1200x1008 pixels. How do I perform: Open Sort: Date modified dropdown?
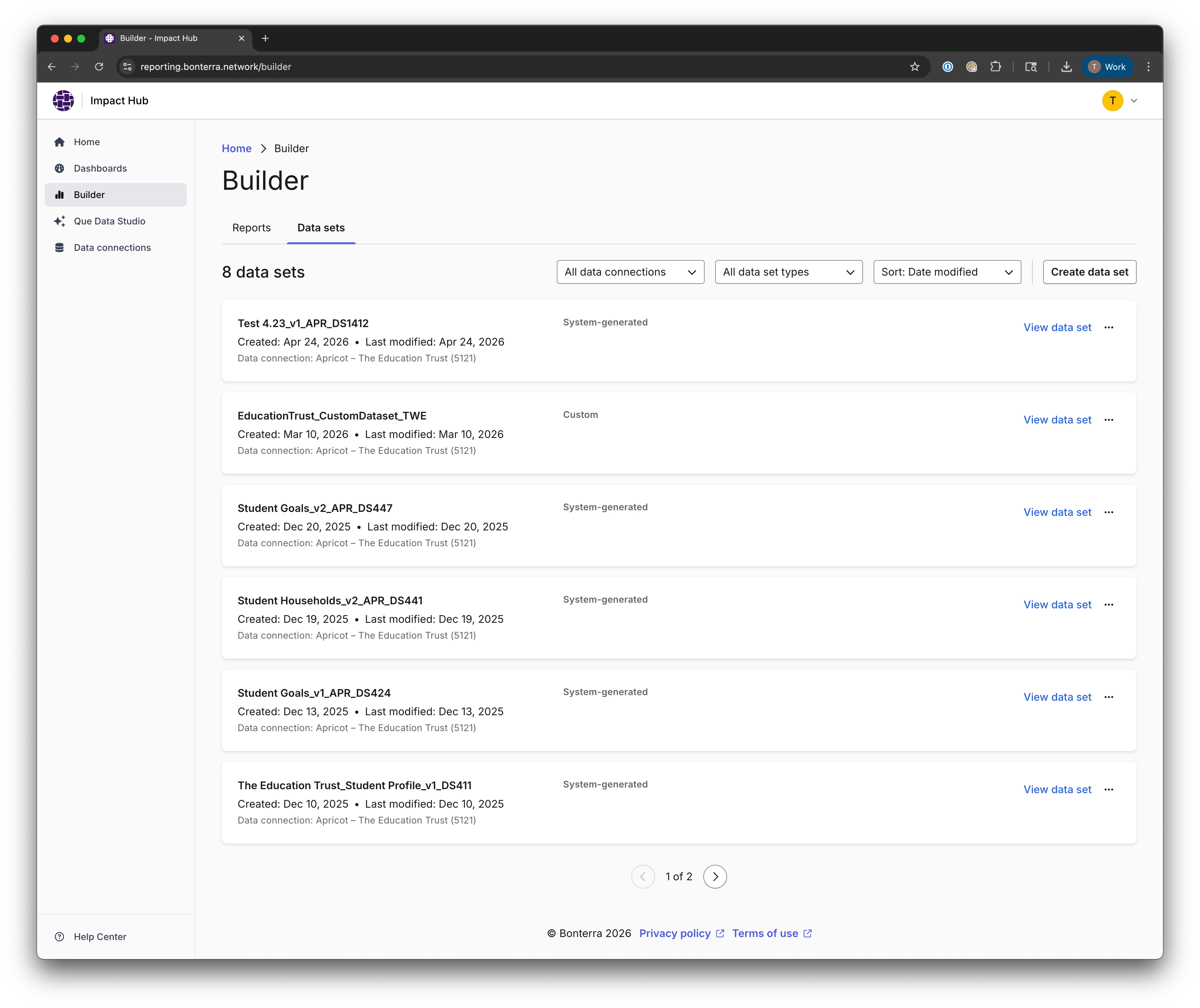(947, 272)
